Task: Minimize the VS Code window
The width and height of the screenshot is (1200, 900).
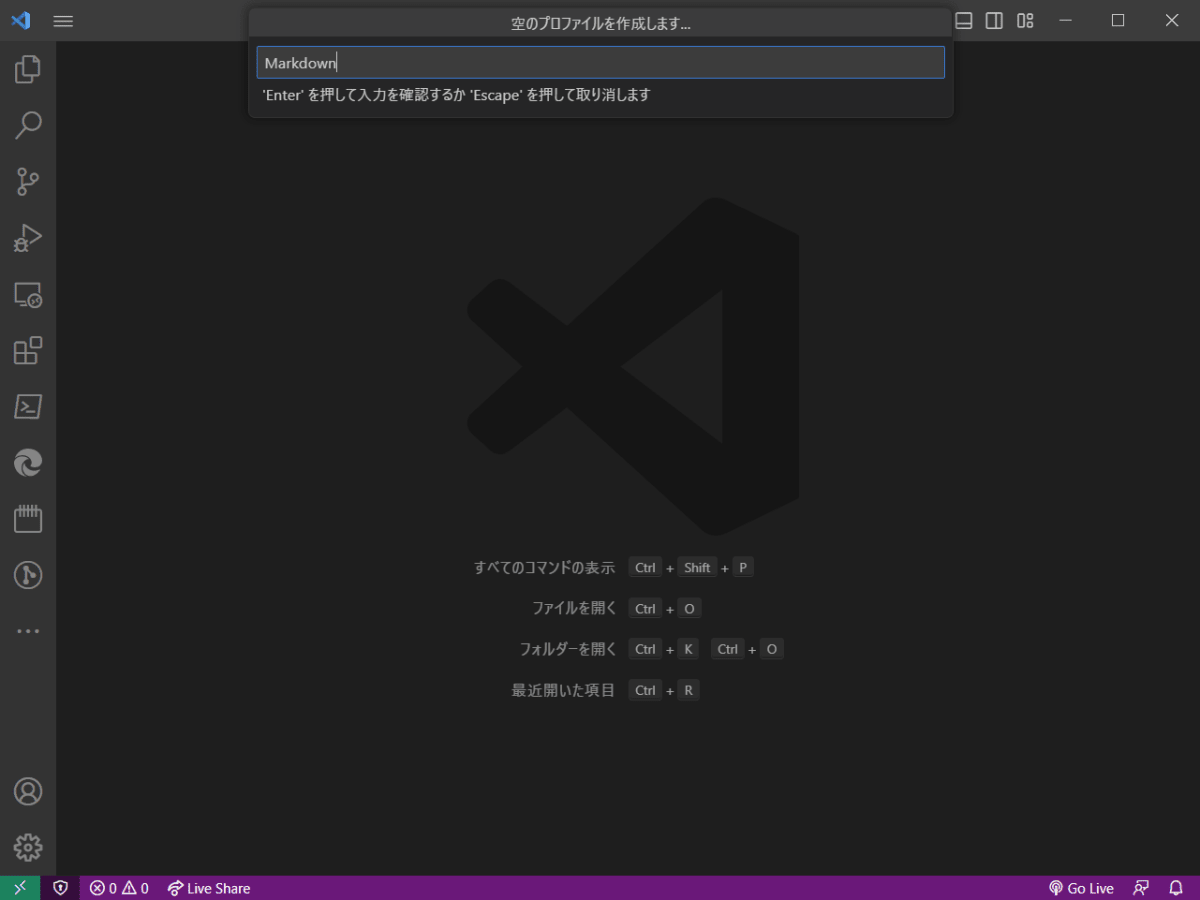Action: [x=1066, y=20]
